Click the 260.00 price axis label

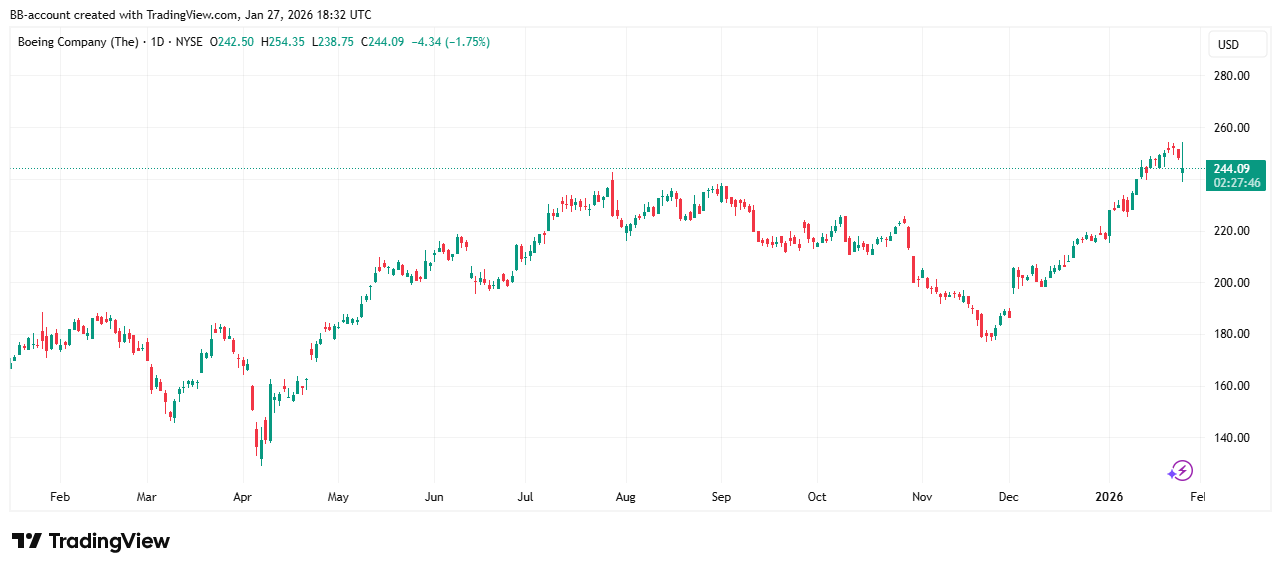click(x=1230, y=128)
